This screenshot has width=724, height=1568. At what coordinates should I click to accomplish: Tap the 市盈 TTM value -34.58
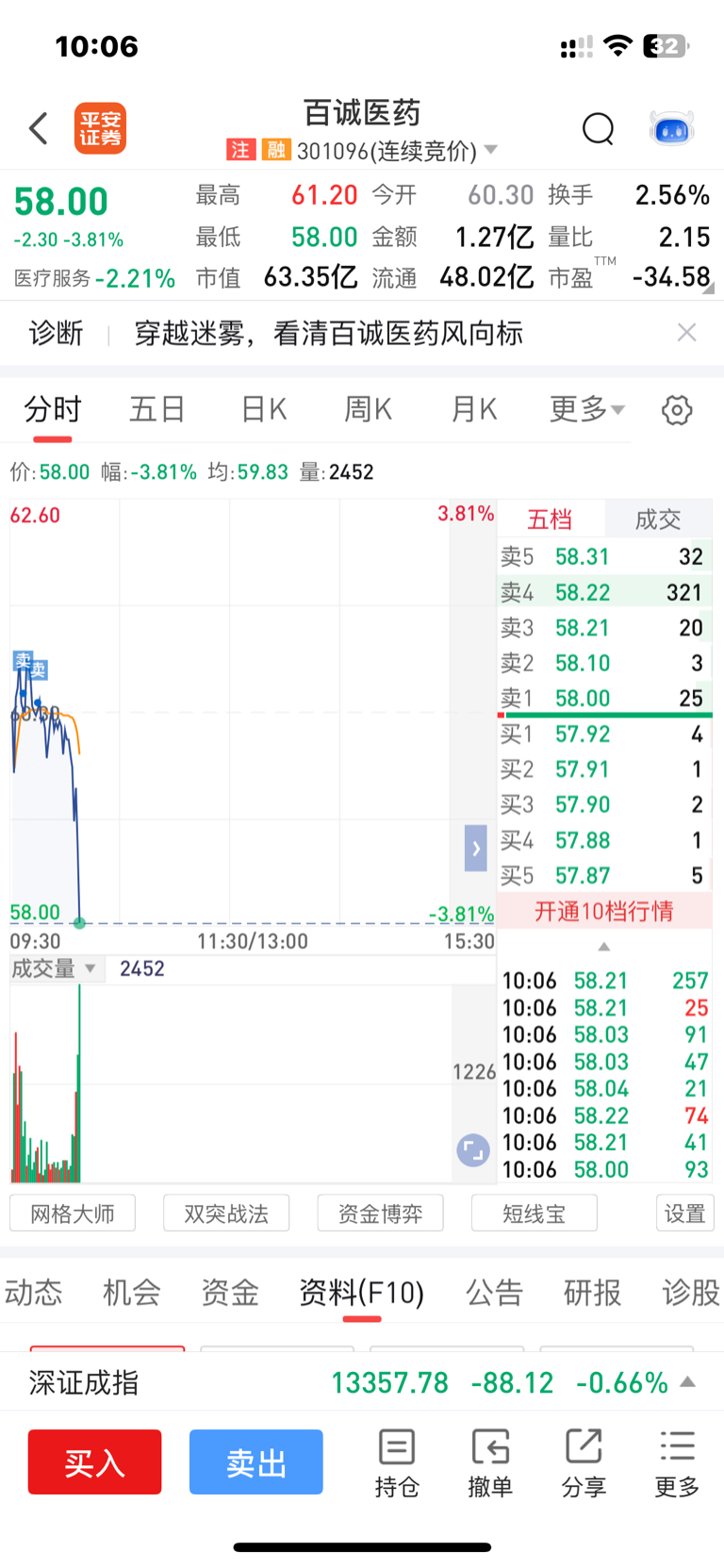[671, 276]
